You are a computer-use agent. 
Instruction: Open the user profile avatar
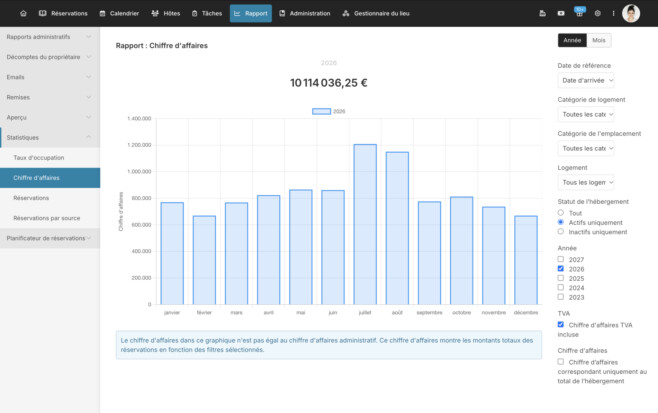coord(631,13)
